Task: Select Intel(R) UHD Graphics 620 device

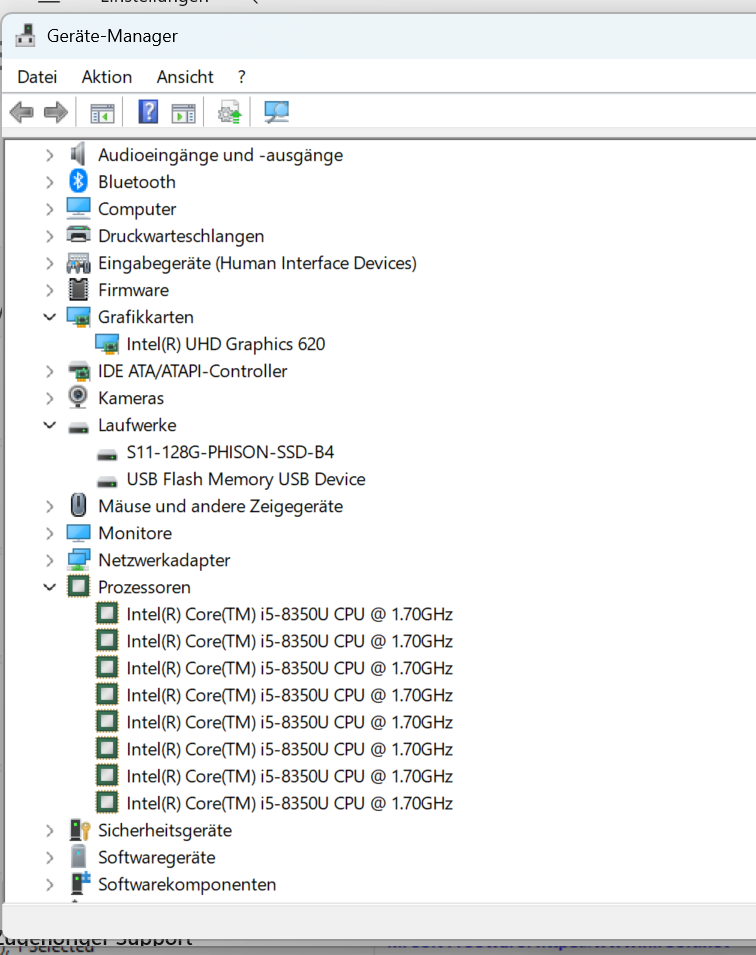Action: pyautogui.click(x=225, y=344)
